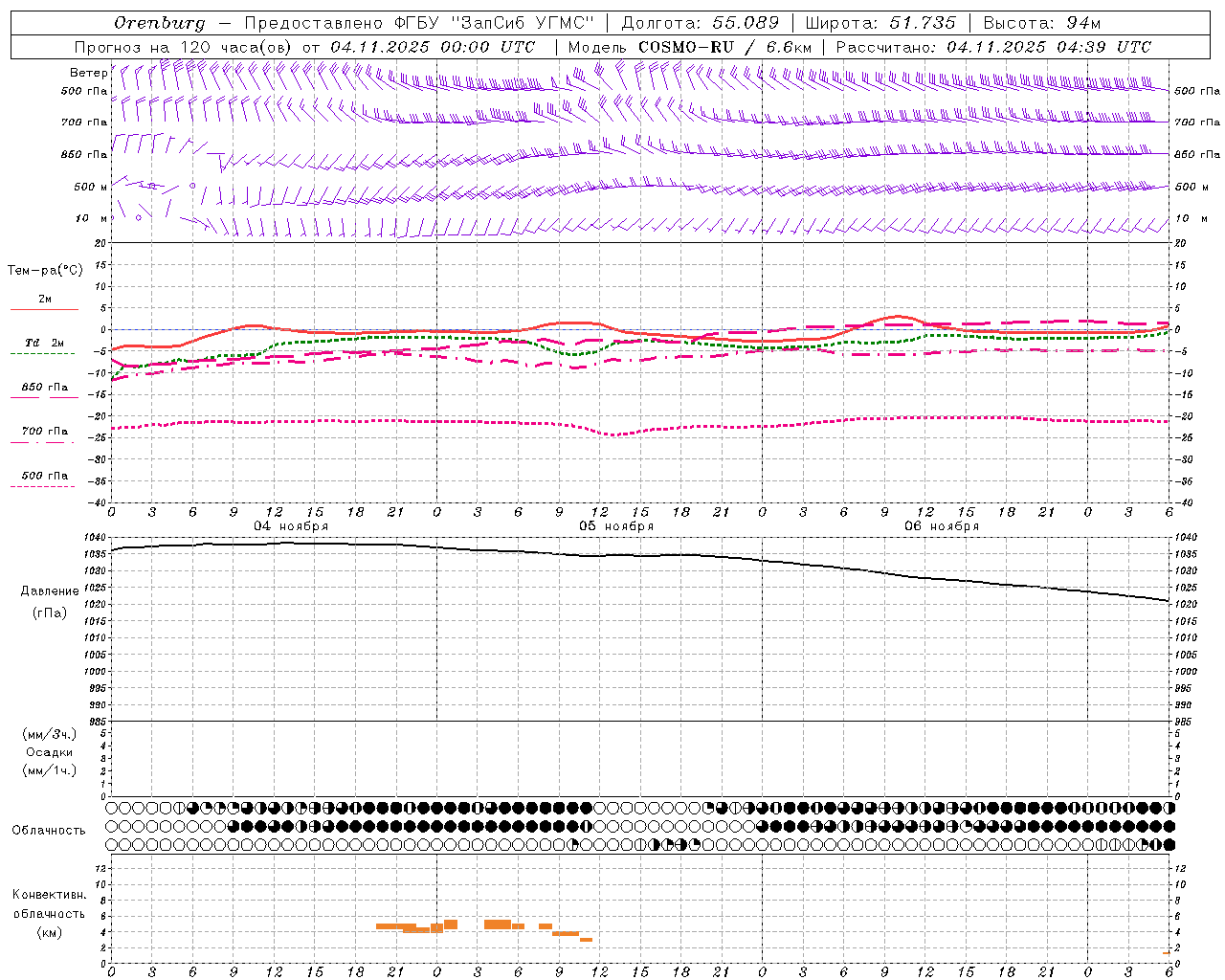Click the 'Давление' pressure panel label
The width and height of the screenshot is (1225, 980).
(50, 591)
